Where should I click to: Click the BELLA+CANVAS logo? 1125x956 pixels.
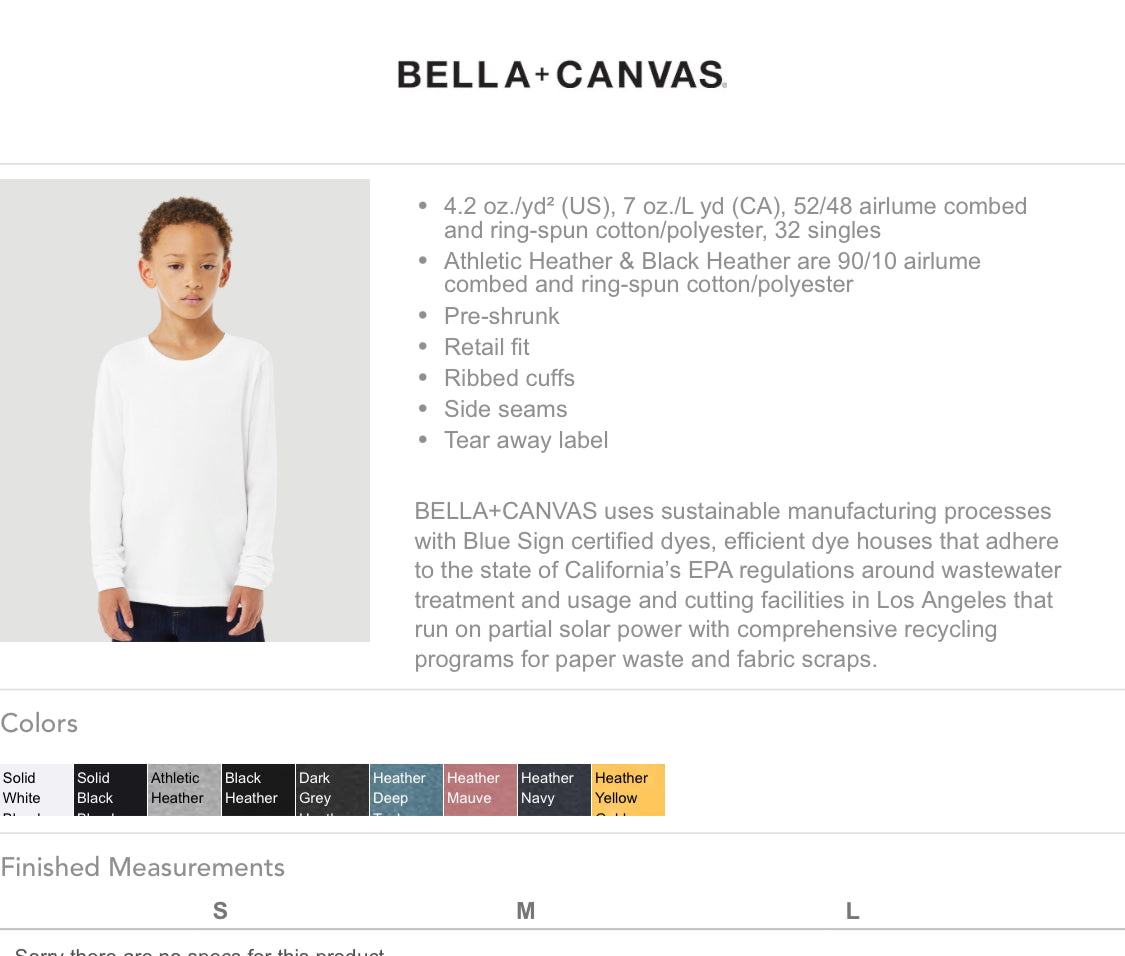[x=562, y=75]
